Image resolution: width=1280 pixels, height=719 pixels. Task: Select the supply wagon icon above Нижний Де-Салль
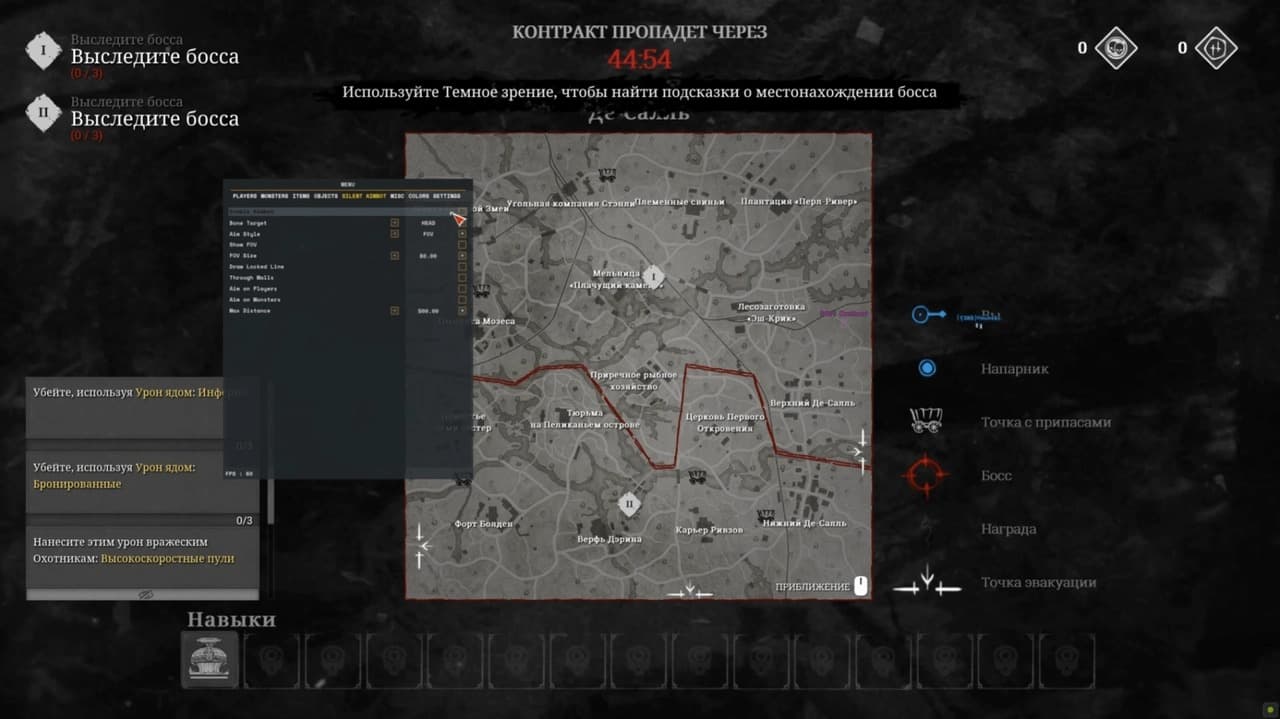tap(767, 514)
